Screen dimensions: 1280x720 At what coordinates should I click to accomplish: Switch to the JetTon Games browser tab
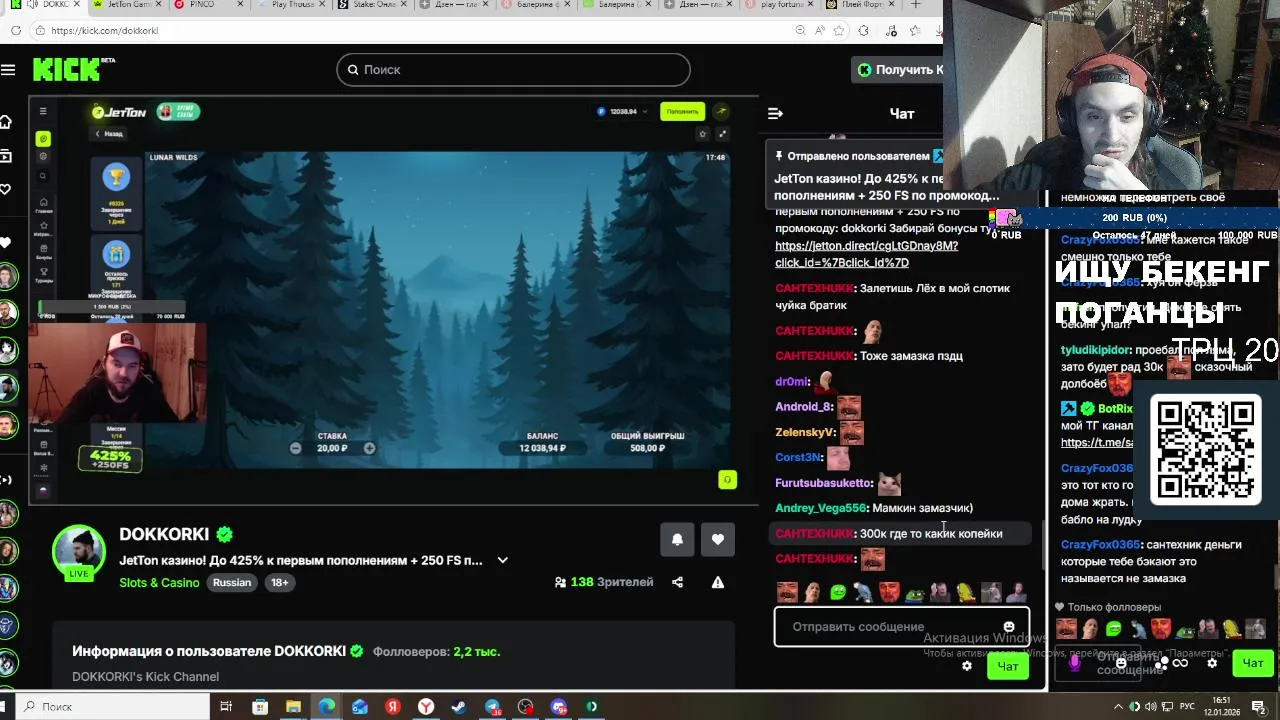coord(127,5)
